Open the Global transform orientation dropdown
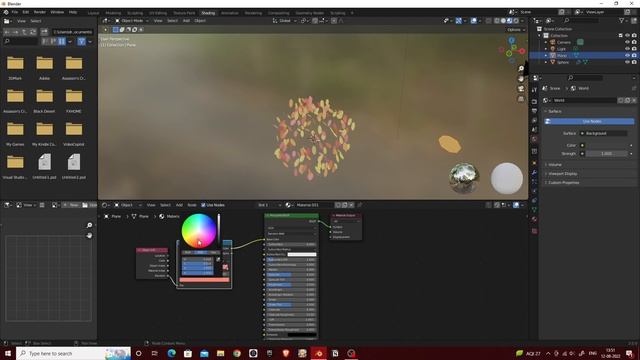 [284, 21]
